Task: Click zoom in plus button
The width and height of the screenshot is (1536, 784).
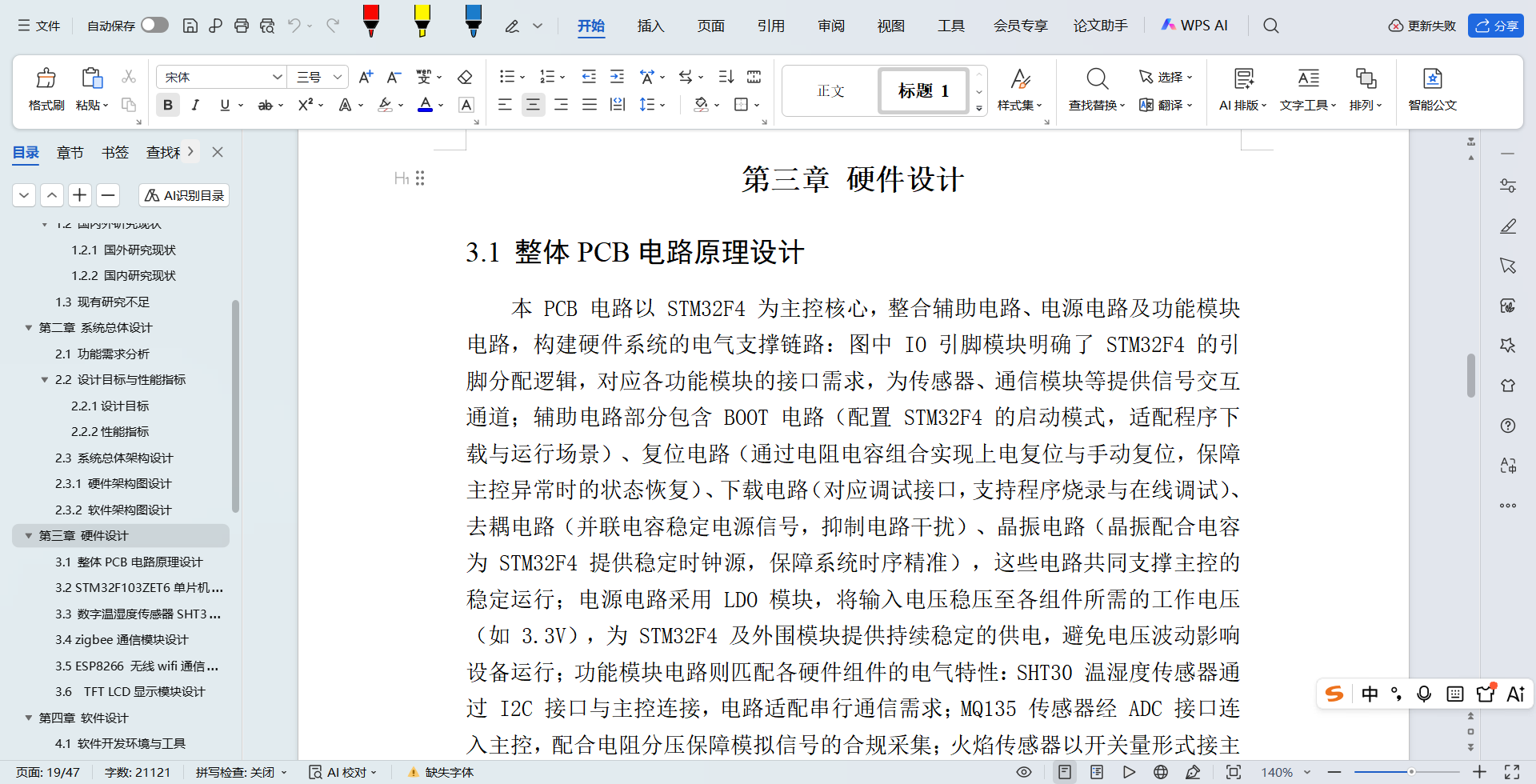Action: 1479,772
